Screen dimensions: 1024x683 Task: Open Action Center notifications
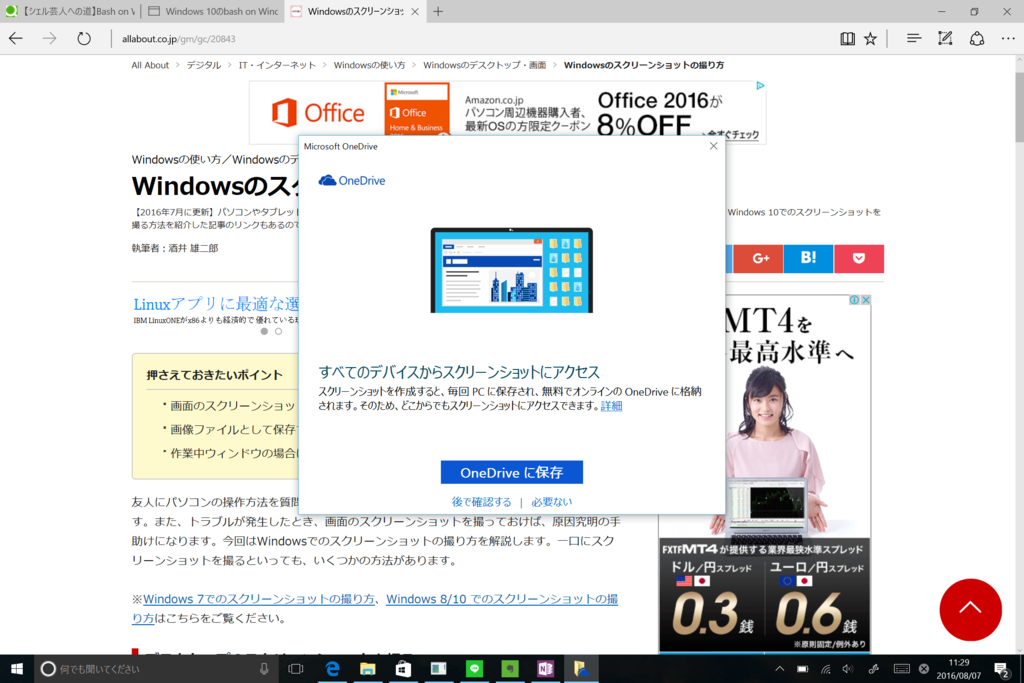point(1002,669)
